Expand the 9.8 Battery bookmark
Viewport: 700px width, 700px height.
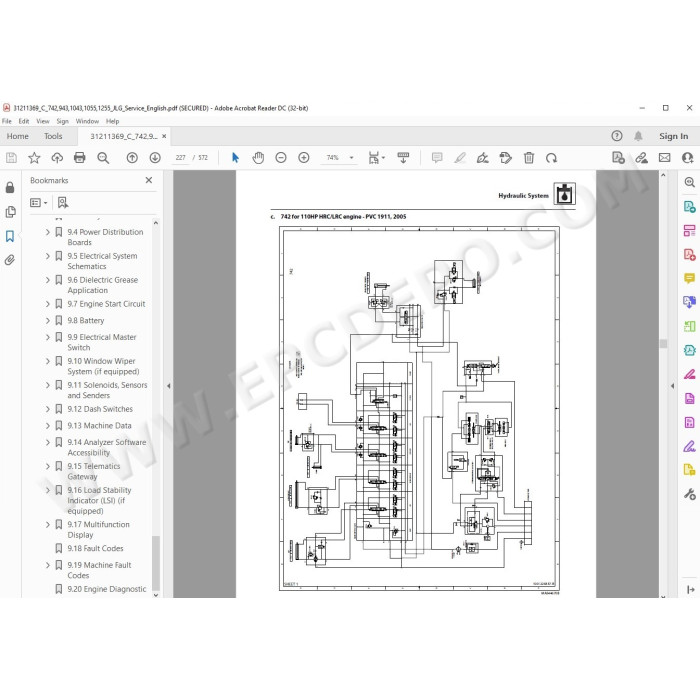click(x=48, y=321)
